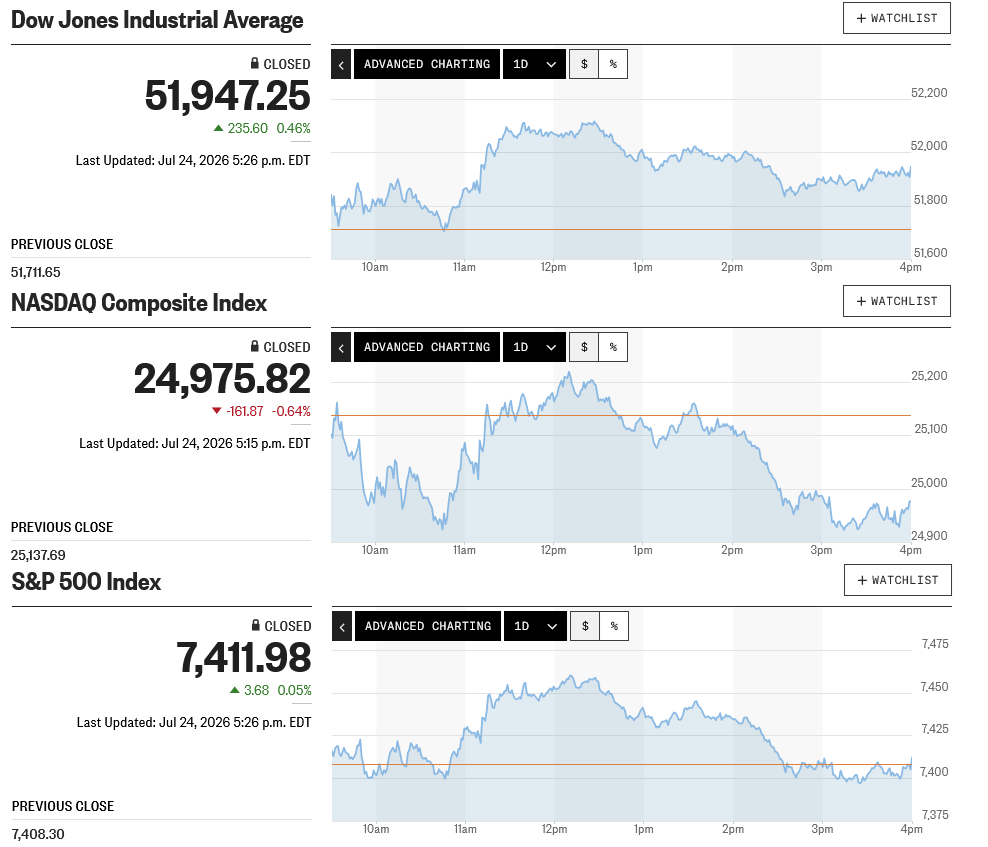This screenshot has width=988, height=847.
Task: Select dollar view on the S&P 500 chart
Action: click(x=585, y=626)
